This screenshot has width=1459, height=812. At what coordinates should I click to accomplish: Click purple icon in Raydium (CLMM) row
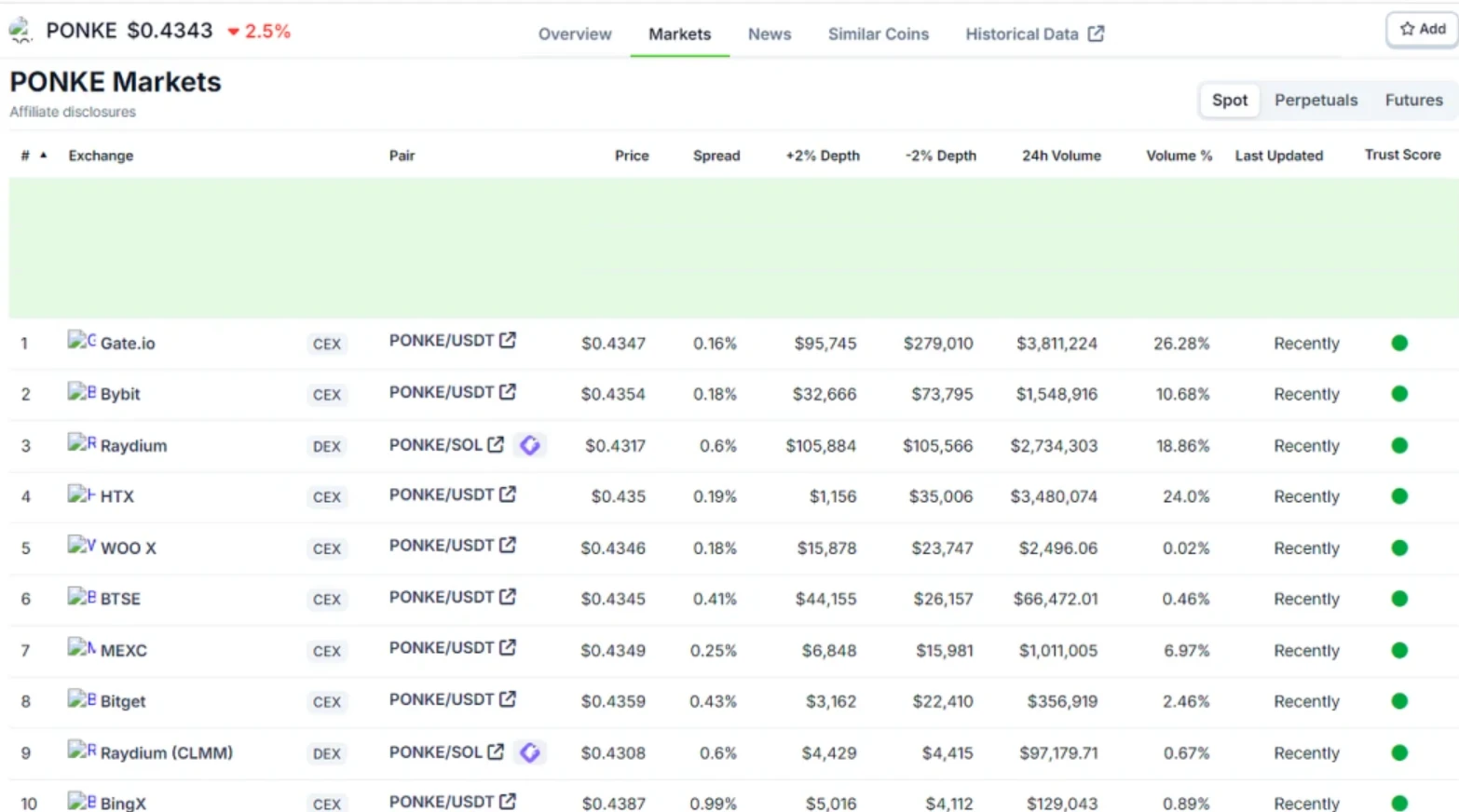[x=530, y=752]
